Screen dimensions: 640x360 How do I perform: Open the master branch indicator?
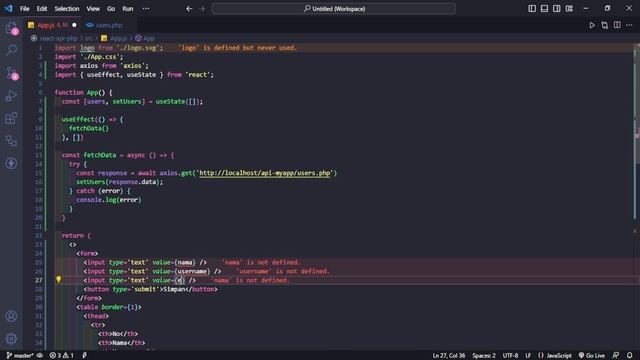point(20,356)
